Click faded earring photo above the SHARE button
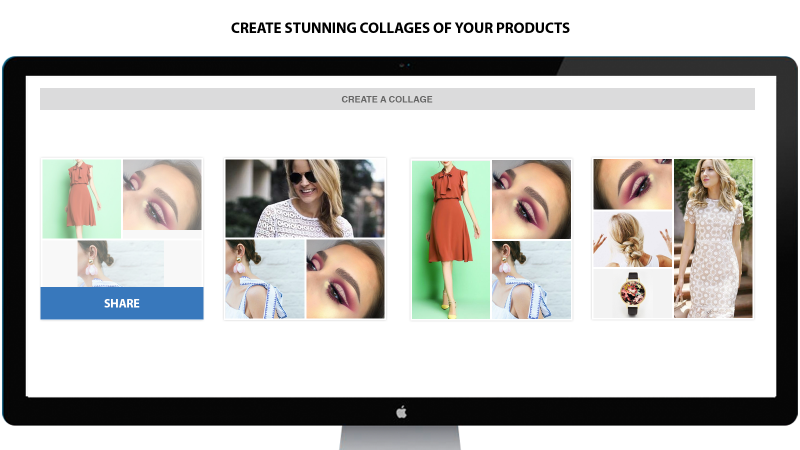 coord(121,263)
